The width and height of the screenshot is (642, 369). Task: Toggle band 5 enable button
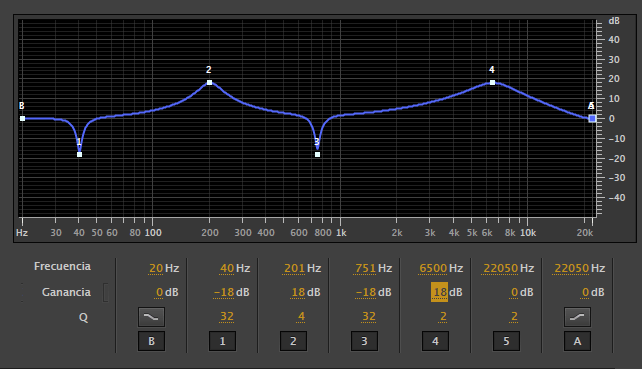(x=506, y=341)
